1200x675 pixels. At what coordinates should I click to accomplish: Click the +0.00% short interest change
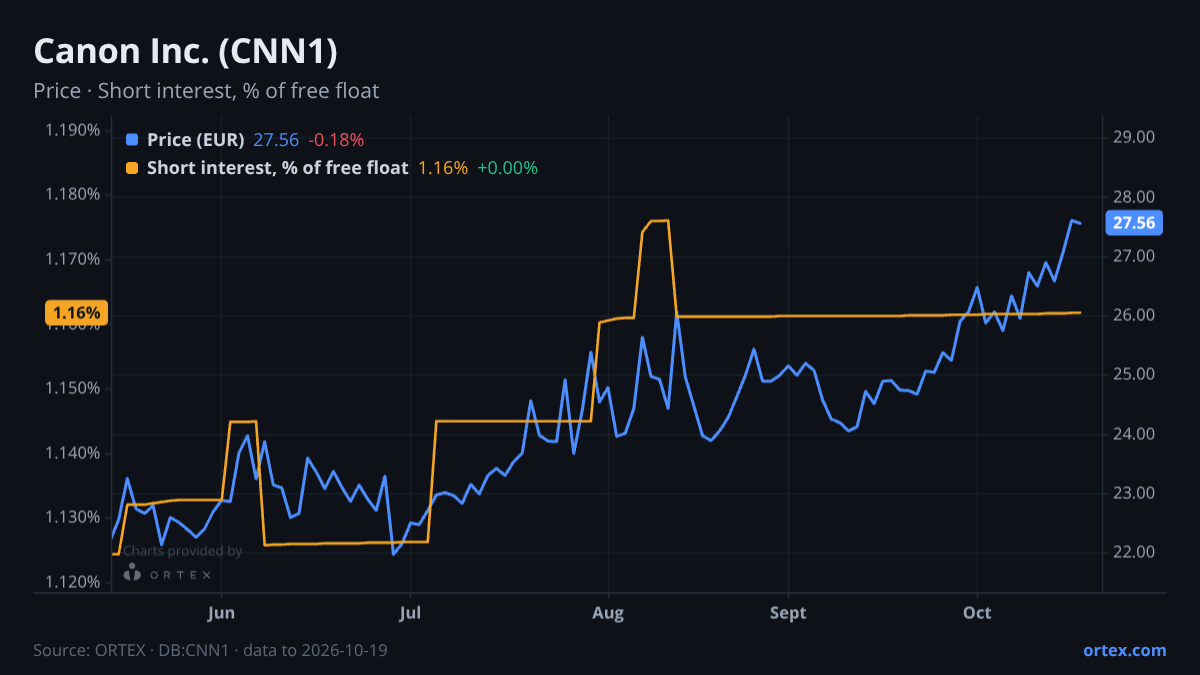tap(507, 168)
